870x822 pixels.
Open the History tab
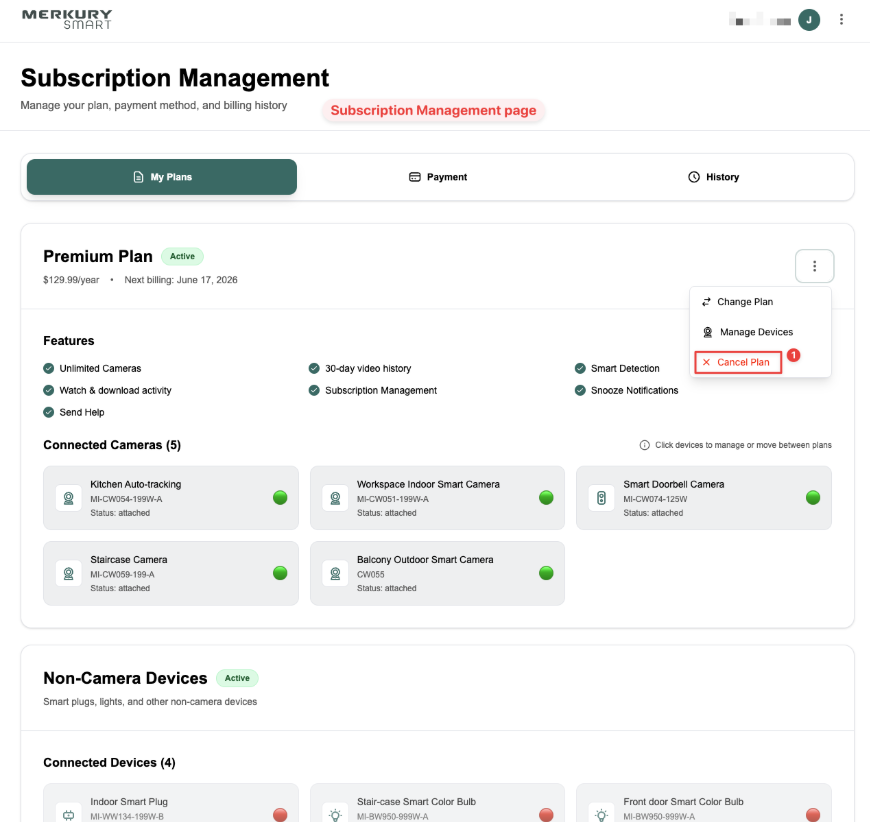click(713, 177)
